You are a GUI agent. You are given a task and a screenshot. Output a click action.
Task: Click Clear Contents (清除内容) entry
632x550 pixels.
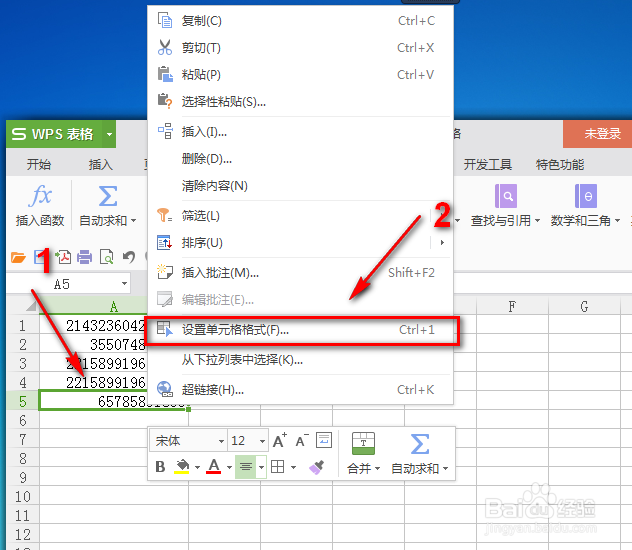(300, 186)
